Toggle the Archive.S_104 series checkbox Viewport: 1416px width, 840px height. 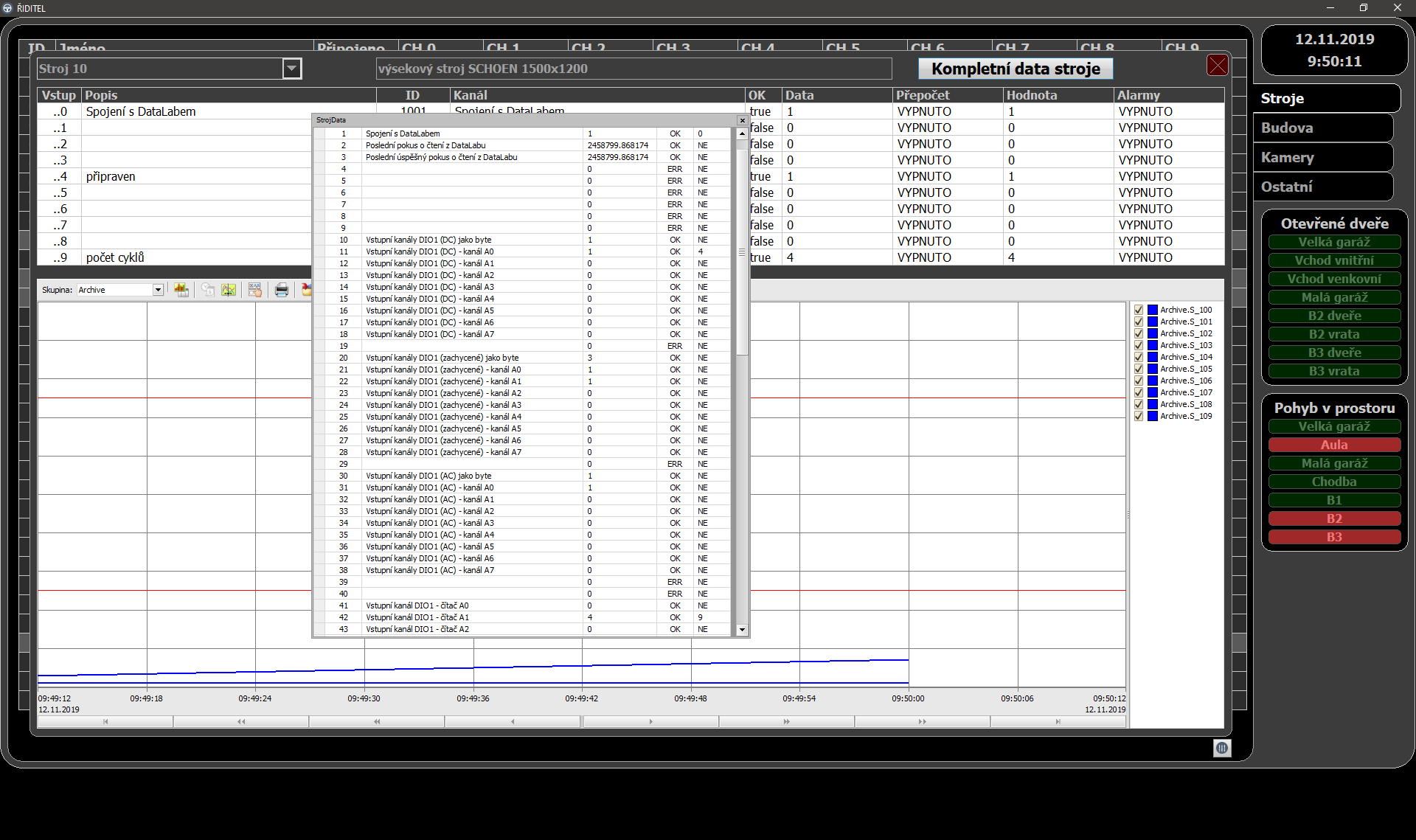point(1139,357)
